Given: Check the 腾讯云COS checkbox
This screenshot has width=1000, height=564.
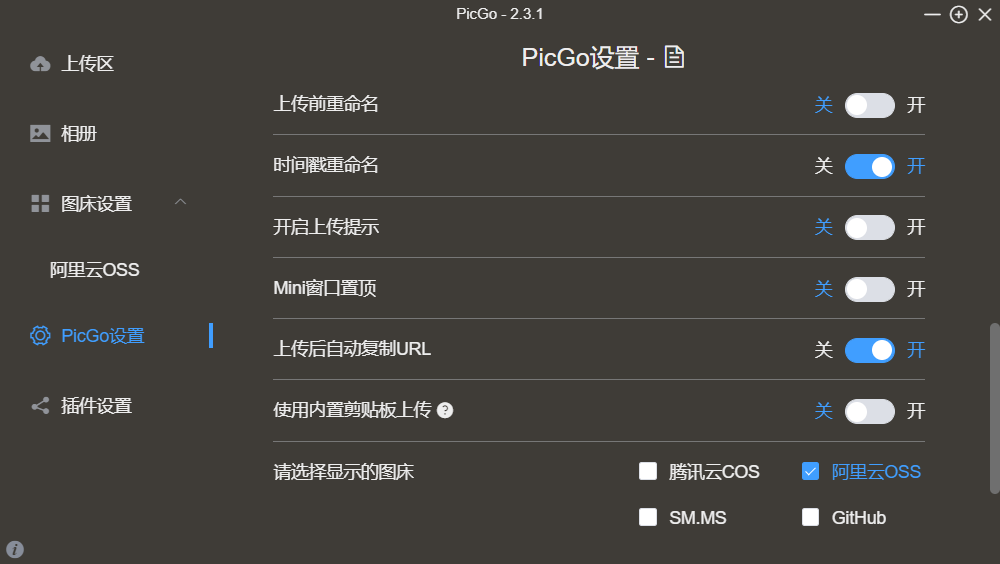Looking at the screenshot, I should coord(648,472).
